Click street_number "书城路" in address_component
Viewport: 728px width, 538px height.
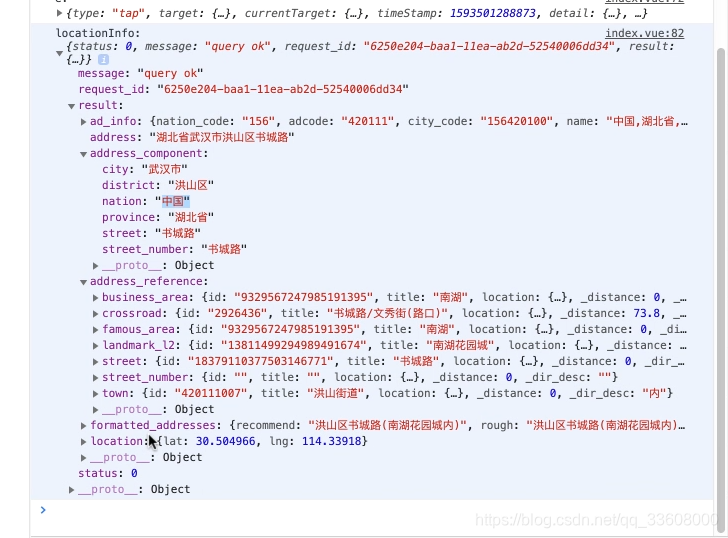click(x=224, y=249)
